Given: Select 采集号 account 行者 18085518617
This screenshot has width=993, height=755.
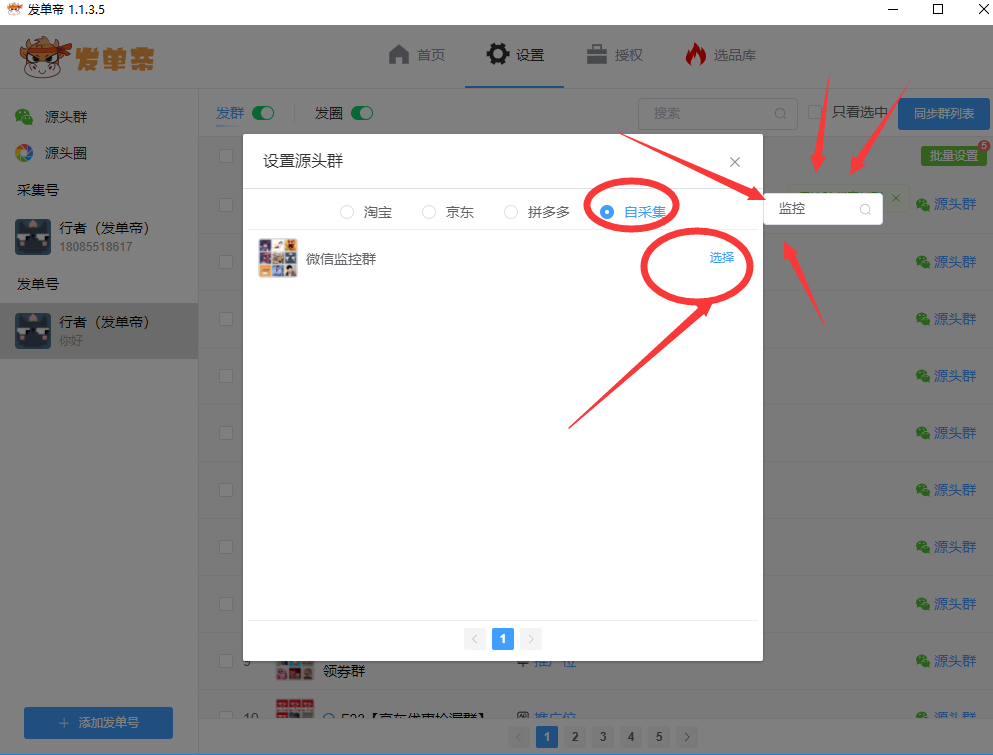Looking at the screenshot, I should [x=99, y=237].
